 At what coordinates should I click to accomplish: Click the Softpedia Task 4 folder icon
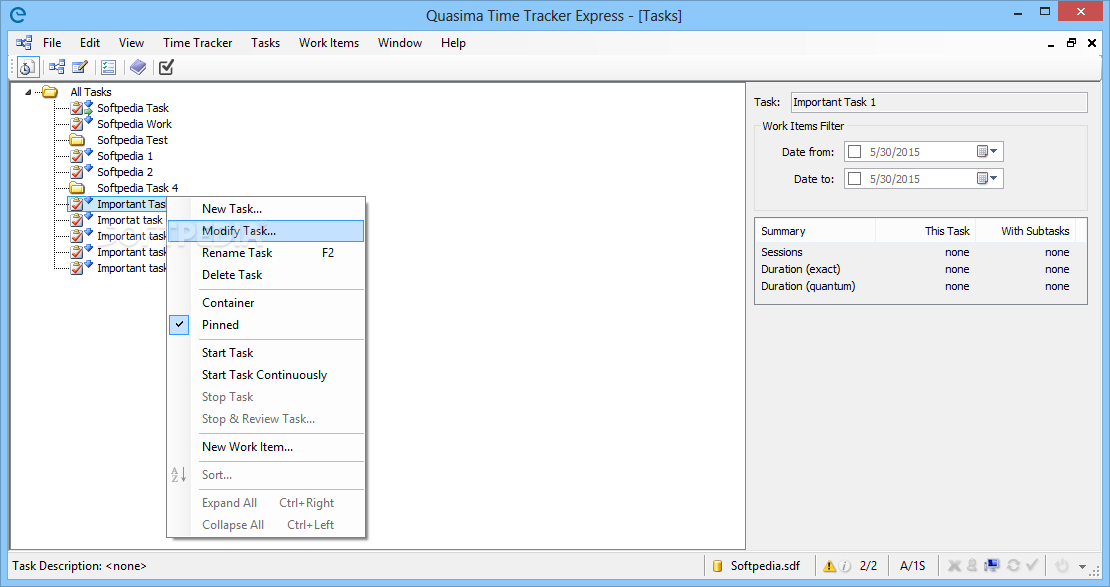pos(77,188)
